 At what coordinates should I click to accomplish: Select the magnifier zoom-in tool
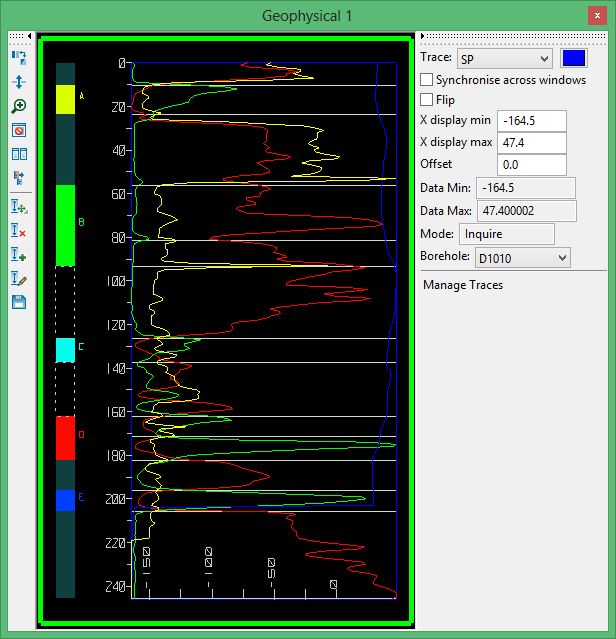pyautogui.click(x=18, y=106)
